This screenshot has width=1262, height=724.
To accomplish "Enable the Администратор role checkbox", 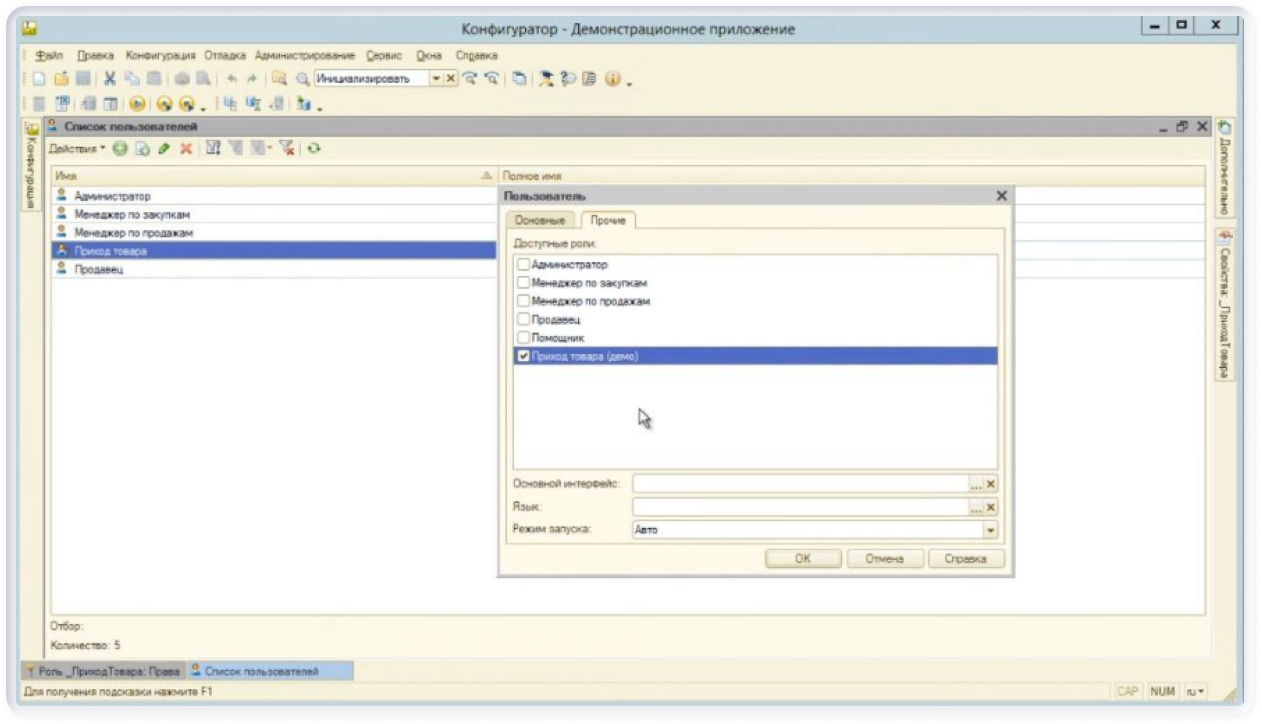I will point(523,265).
